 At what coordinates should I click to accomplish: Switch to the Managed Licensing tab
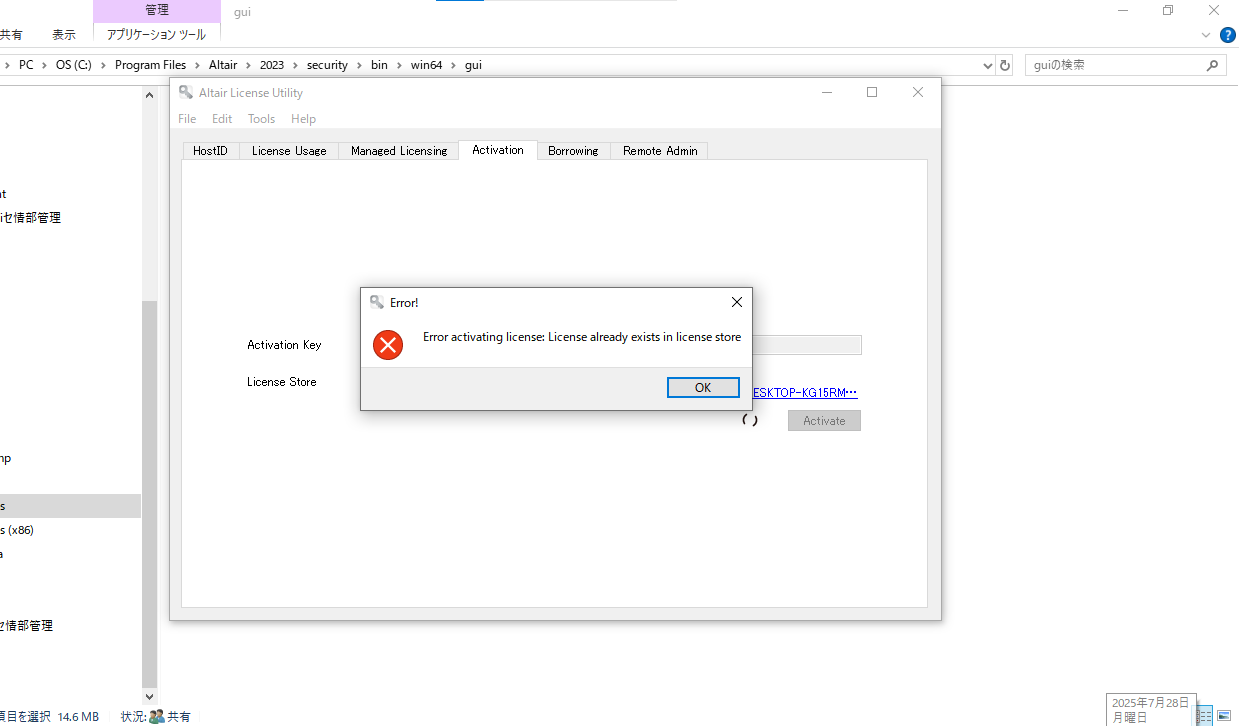(x=399, y=151)
